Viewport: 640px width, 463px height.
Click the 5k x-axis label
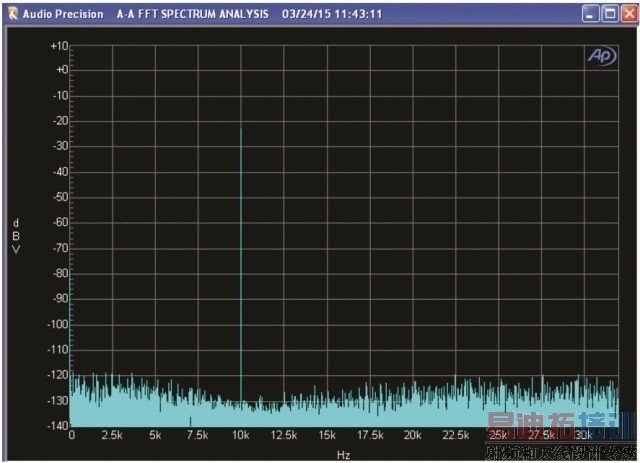155,435
